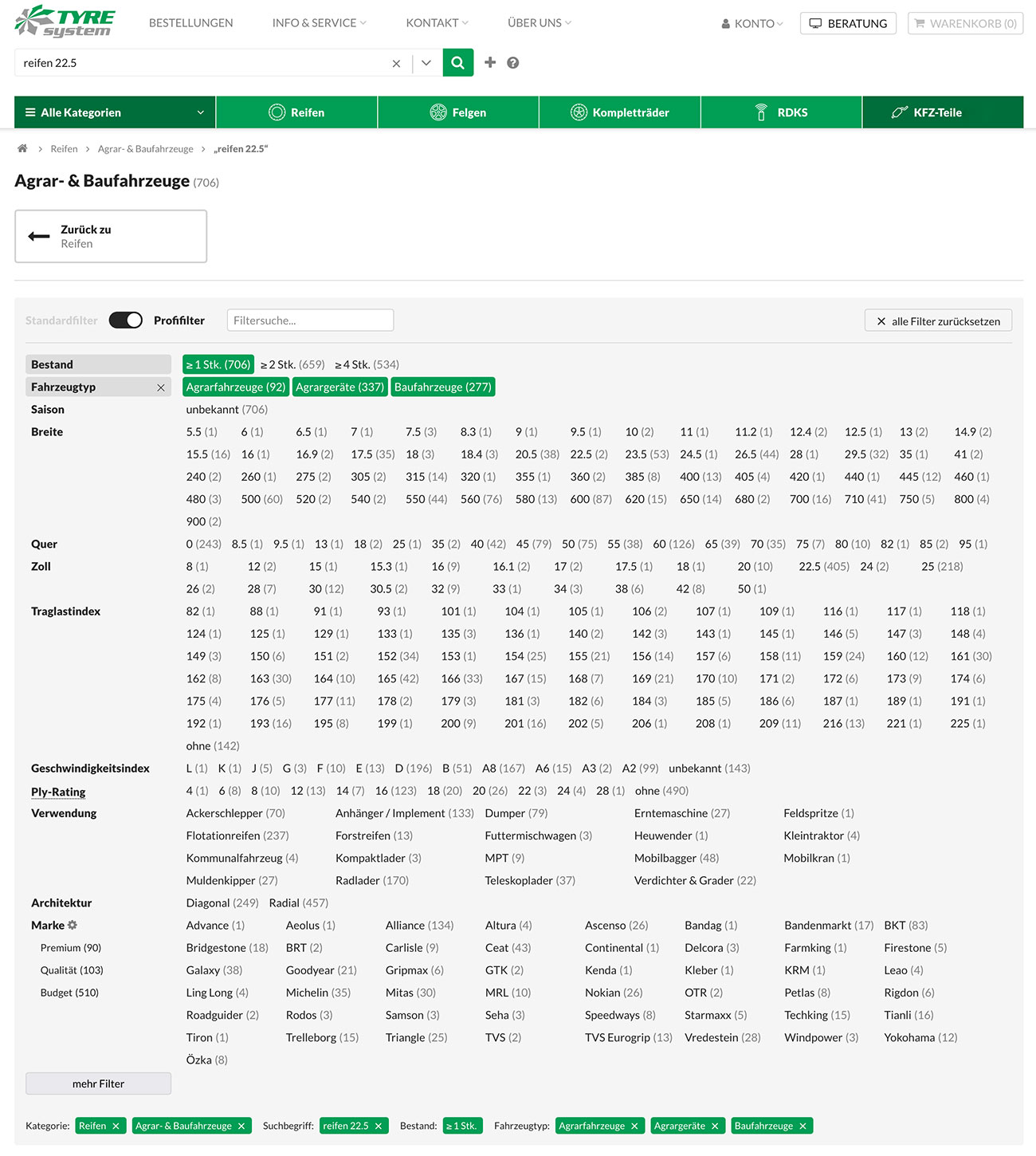Open the Warenkorb shopping cart
Viewport: 1036px width, 1156px height.
(x=965, y=23)
